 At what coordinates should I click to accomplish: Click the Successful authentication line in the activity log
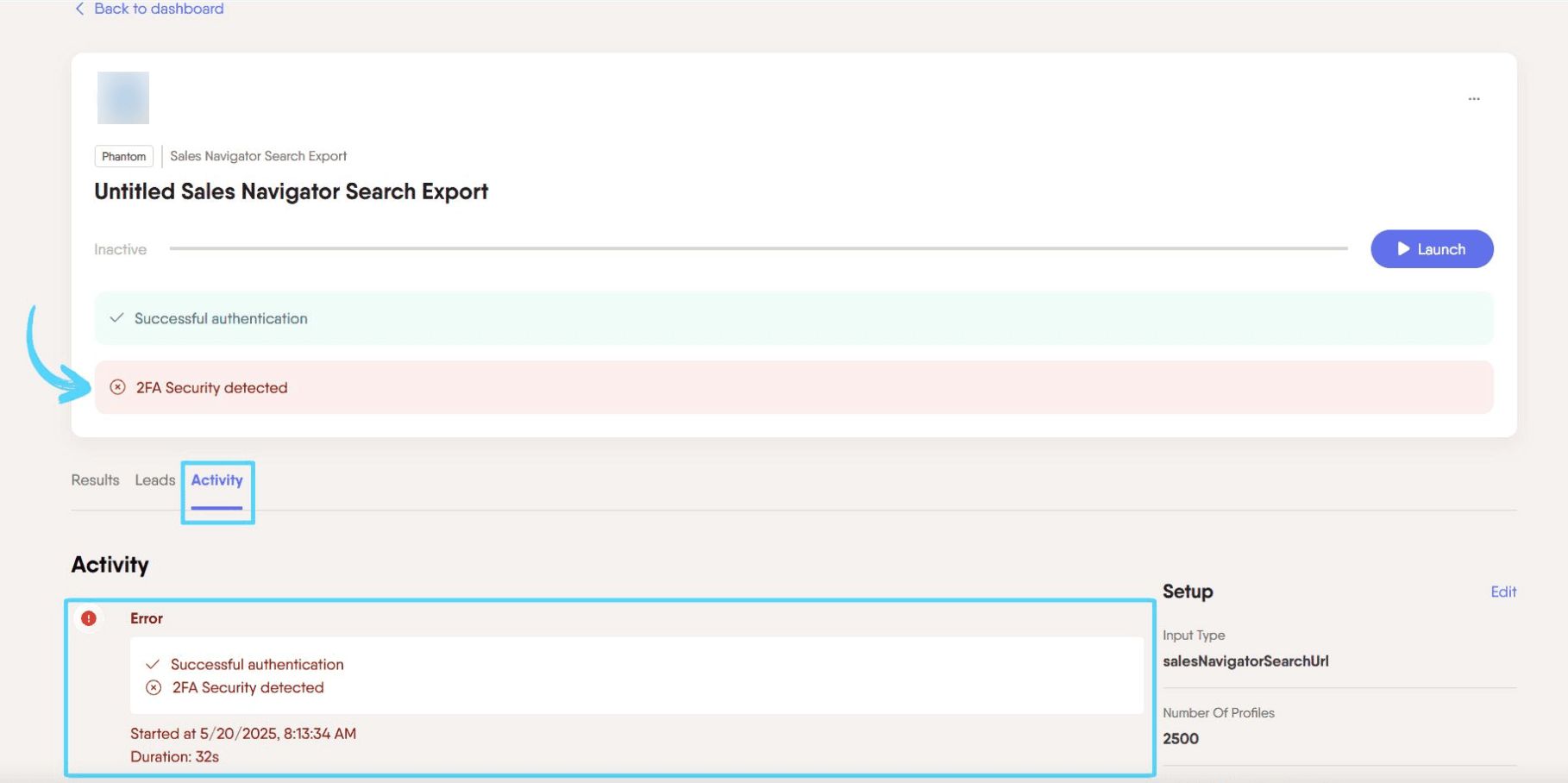(x=257, y=664)
